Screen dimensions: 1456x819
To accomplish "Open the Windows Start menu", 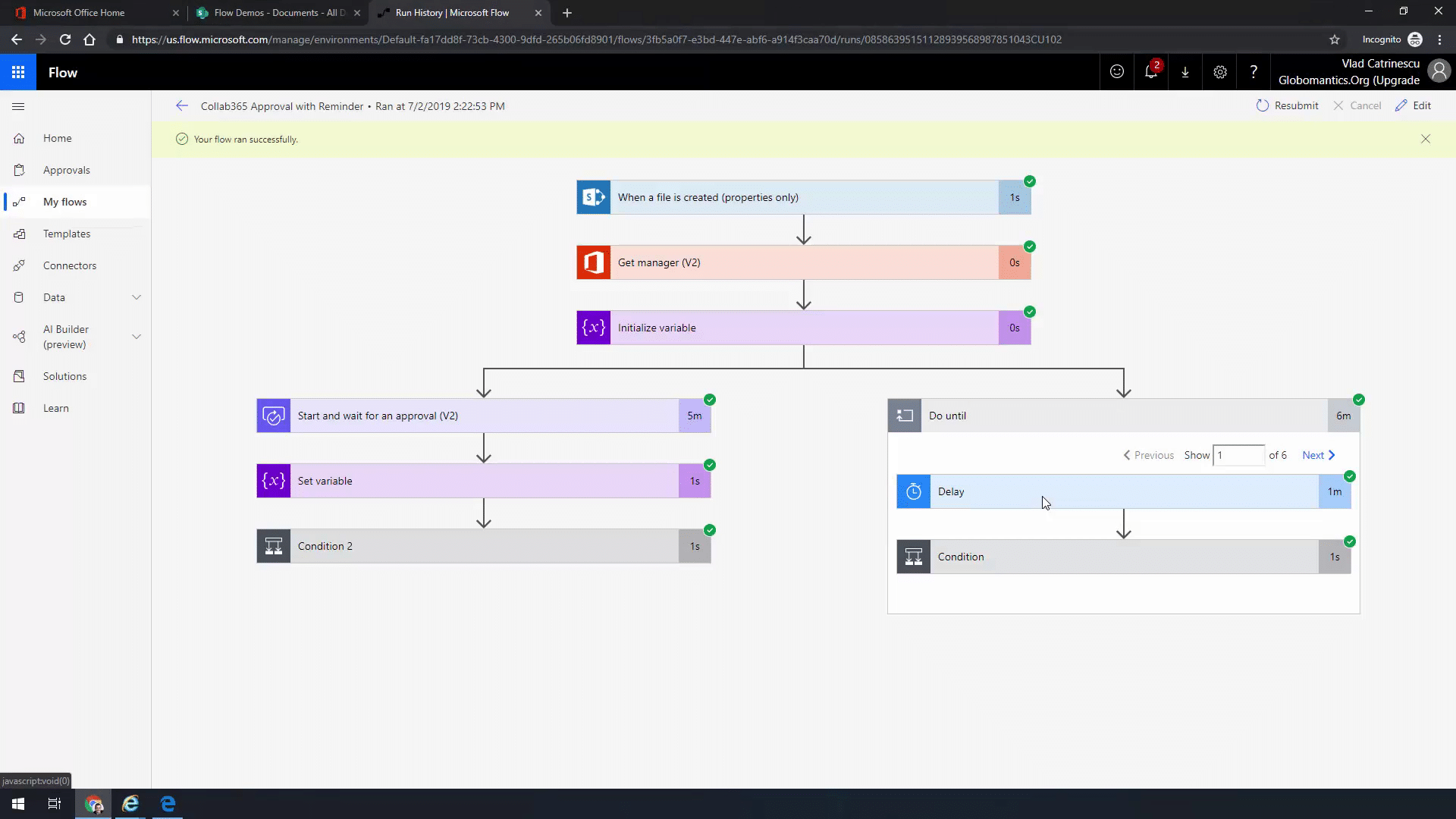I will click(18, 804).
